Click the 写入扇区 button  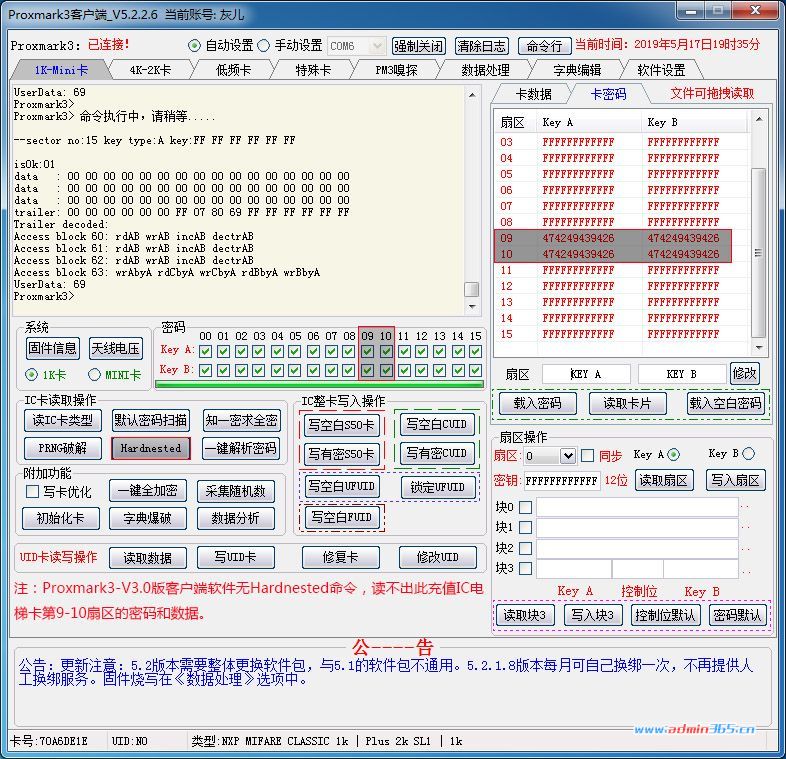coord(736,480)
